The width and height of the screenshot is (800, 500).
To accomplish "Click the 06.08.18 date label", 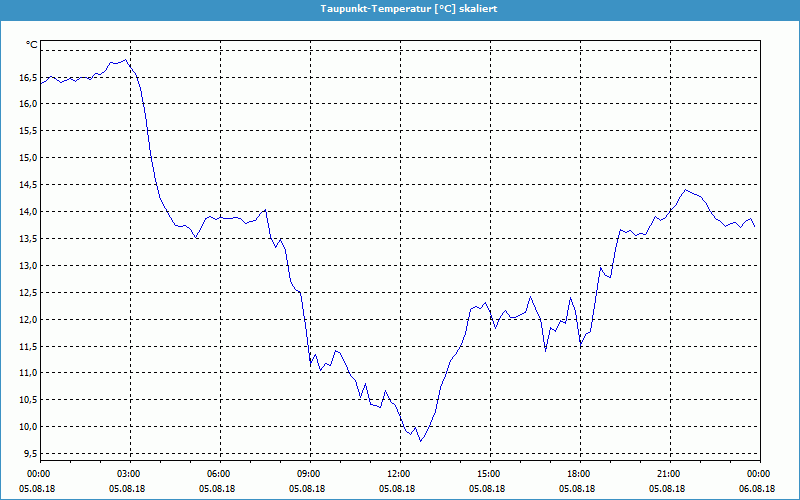I will (x=757, y=489).
